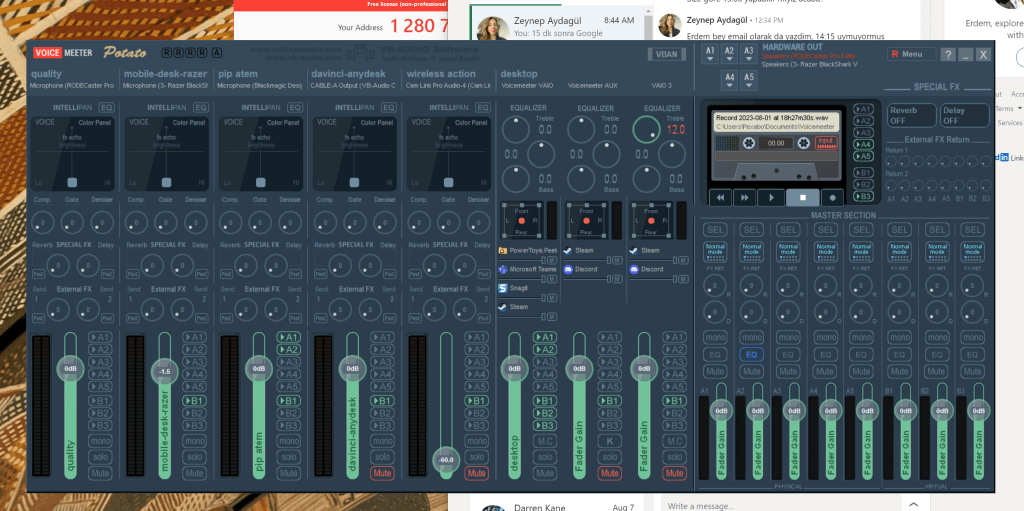
Task: Open the EQ tab on the quality strip
Action: pyautogui.click(x=106, y=107)
